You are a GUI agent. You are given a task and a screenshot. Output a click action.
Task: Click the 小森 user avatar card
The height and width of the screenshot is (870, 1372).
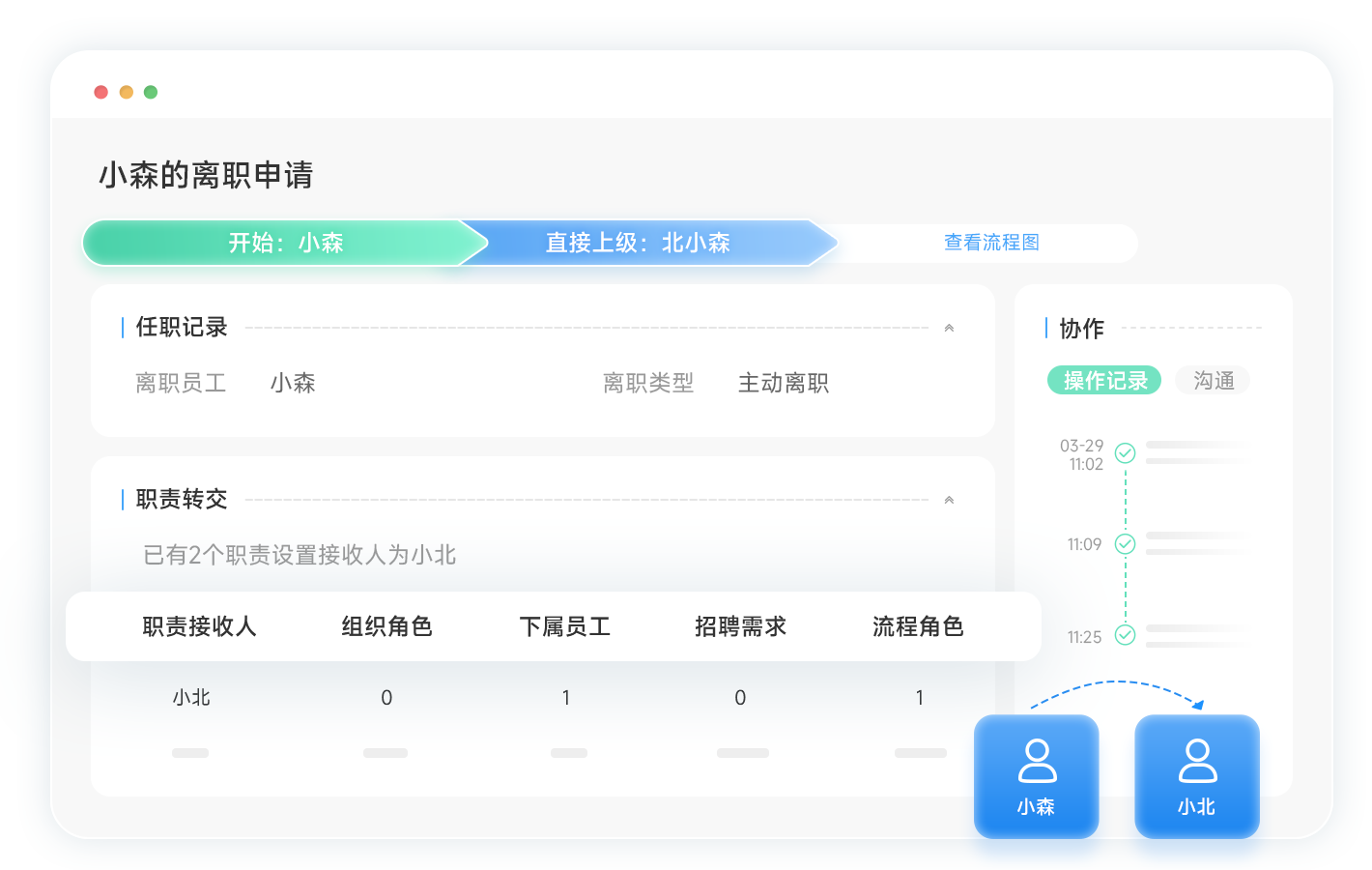pyautogui.click(x=1036, y=775)
